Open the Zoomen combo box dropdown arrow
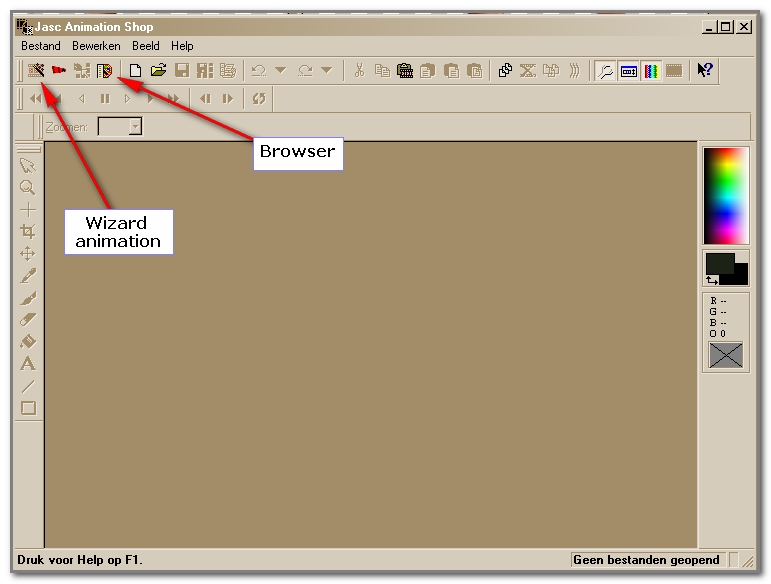The height and width of the screenshot is (584, 771). tap(136, 126)
